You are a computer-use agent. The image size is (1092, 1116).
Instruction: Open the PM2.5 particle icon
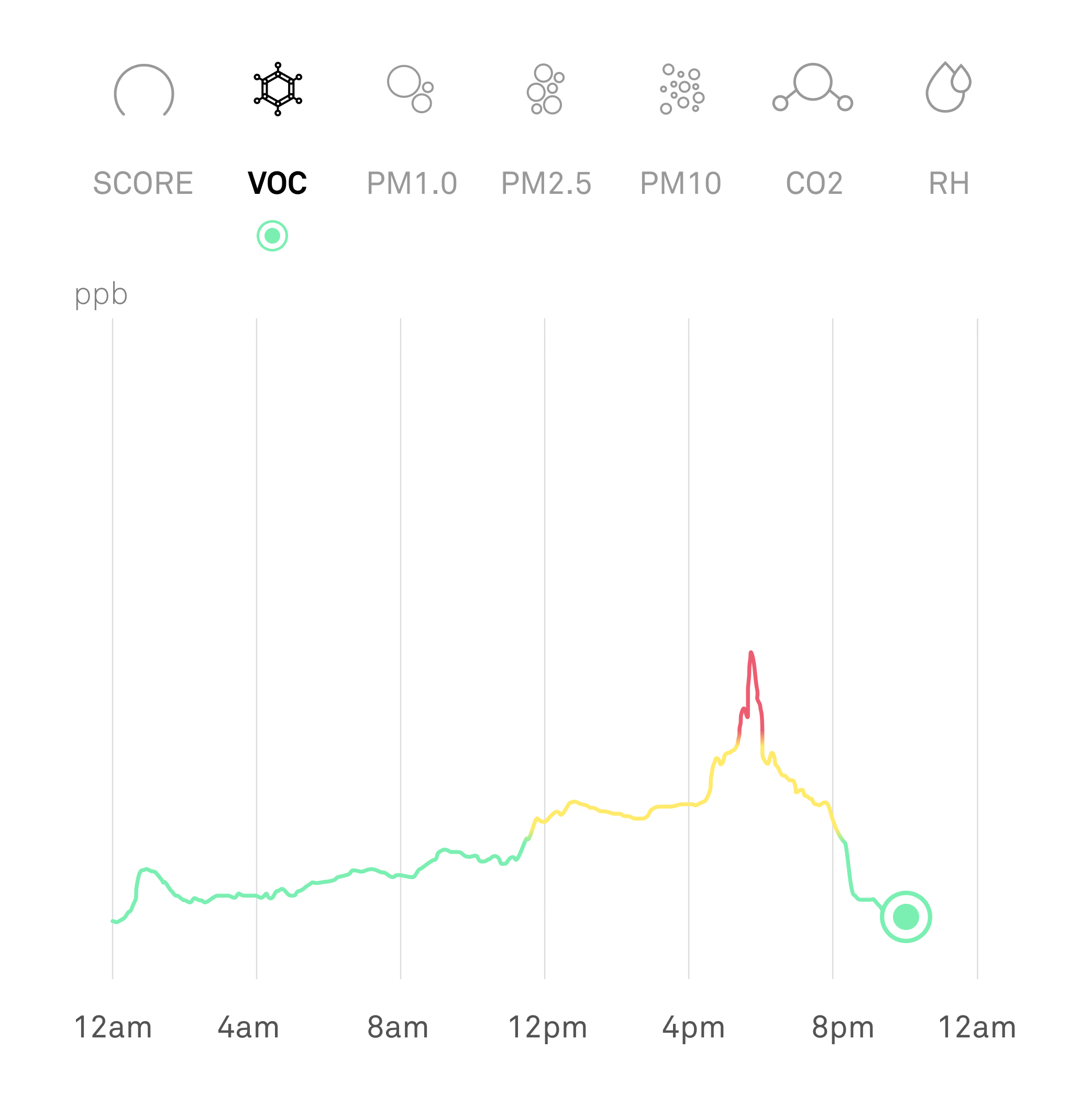tap(545, 89)
